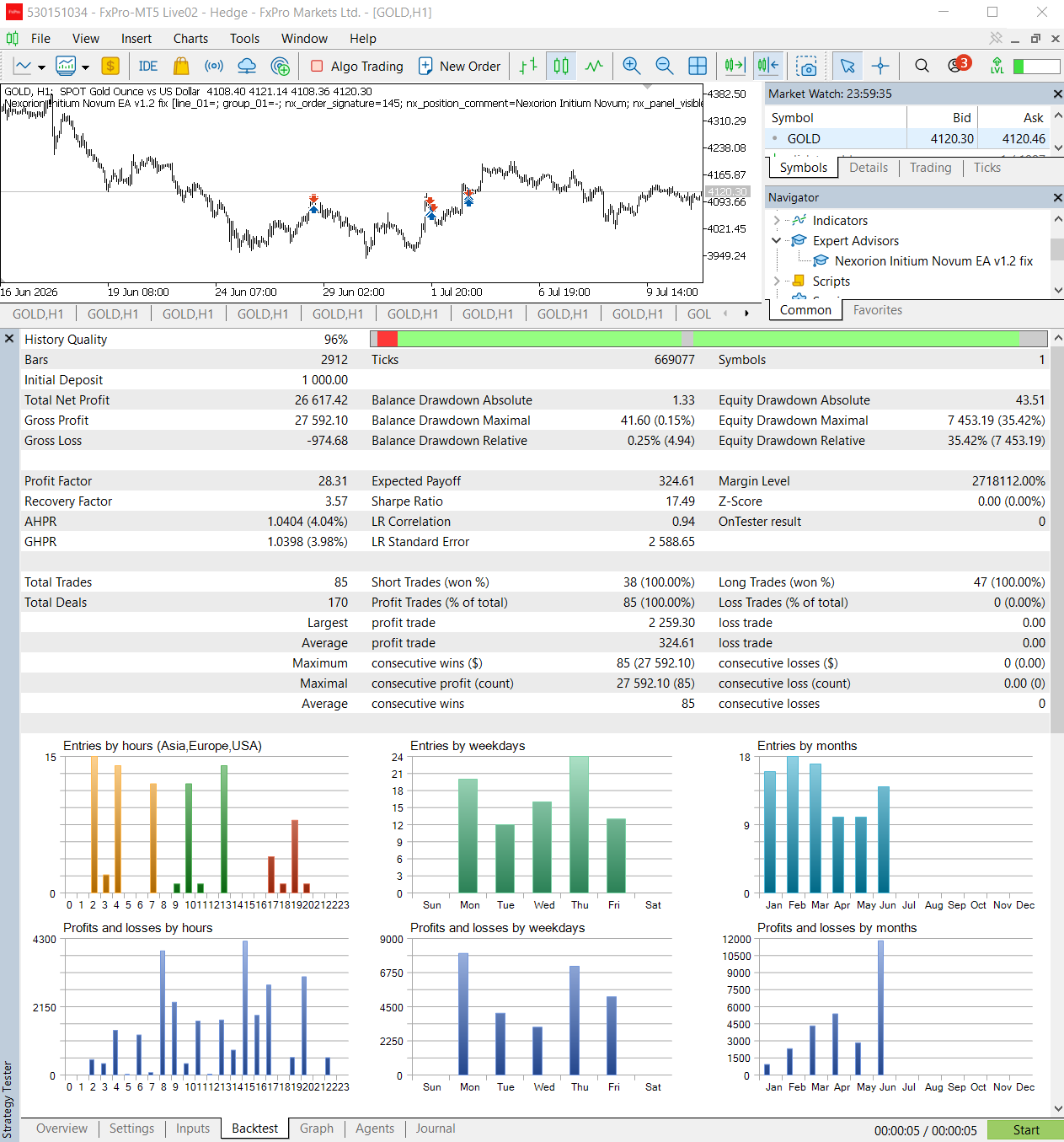
Task: Open the Inputs tab in tester
Action: (193, 1129)
